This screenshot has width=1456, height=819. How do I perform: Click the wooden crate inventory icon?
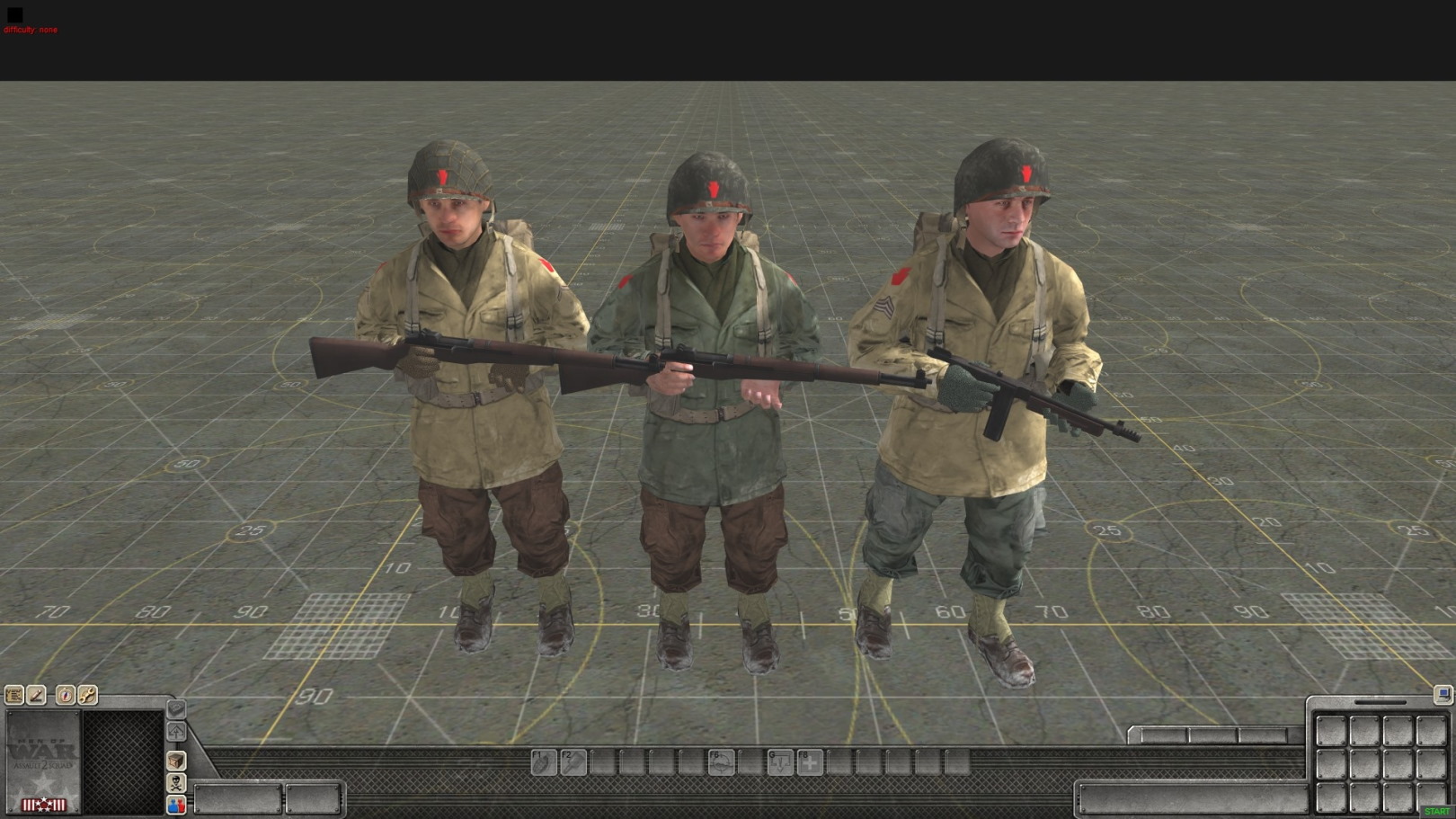(176, 761)
